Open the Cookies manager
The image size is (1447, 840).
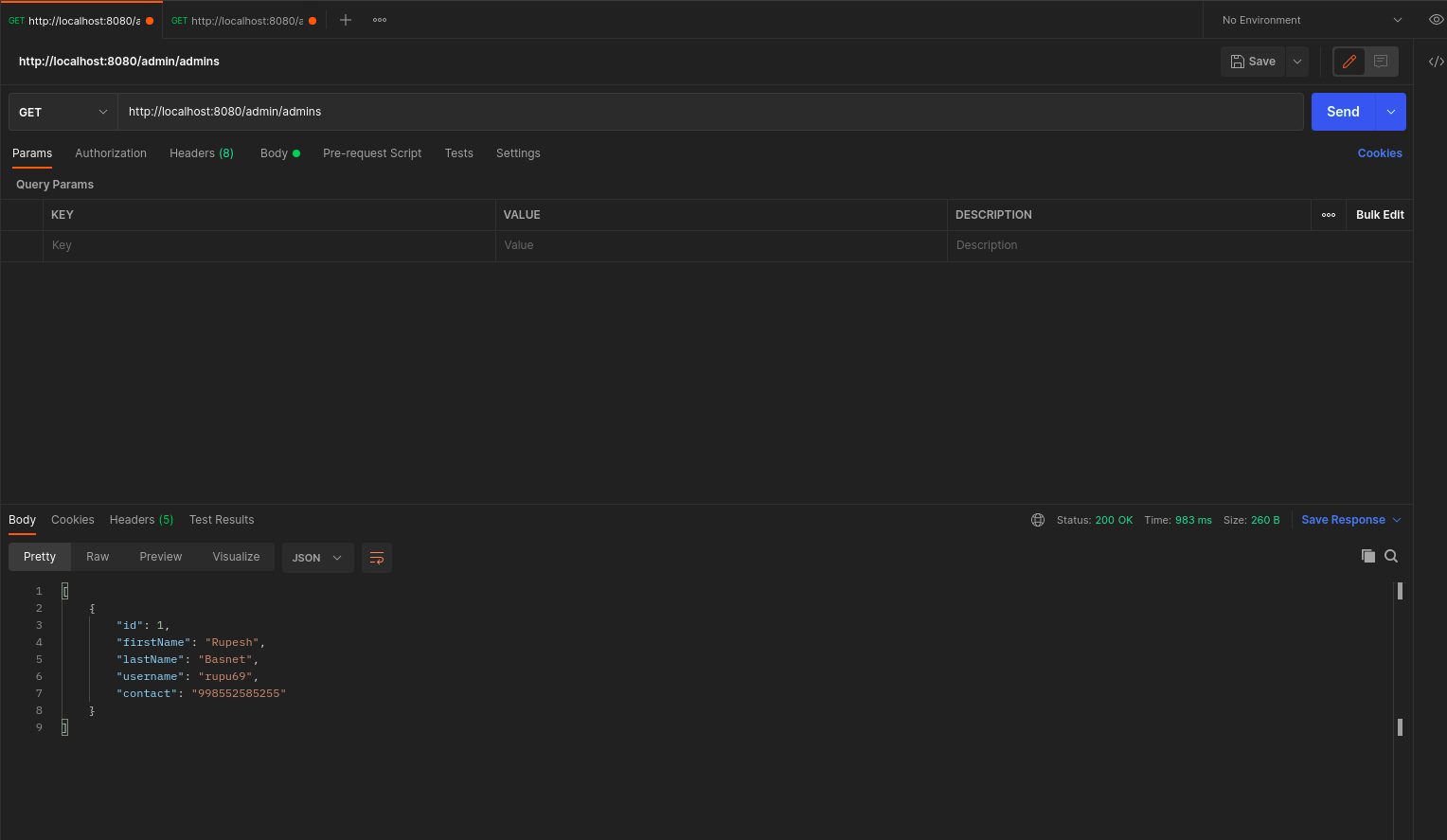coord(1379,152)
